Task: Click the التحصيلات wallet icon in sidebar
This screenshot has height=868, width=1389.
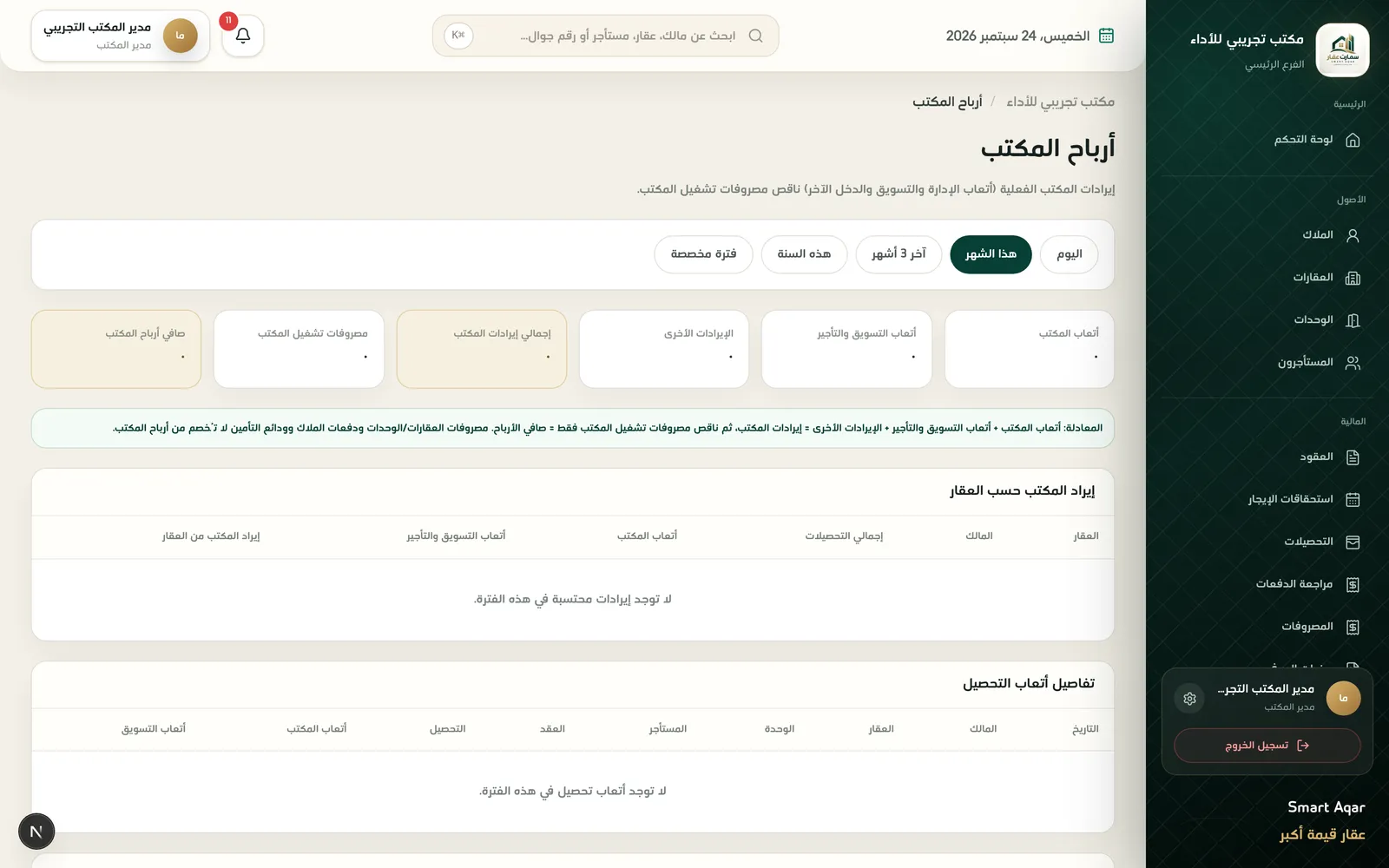Action: pos(1353,542)
